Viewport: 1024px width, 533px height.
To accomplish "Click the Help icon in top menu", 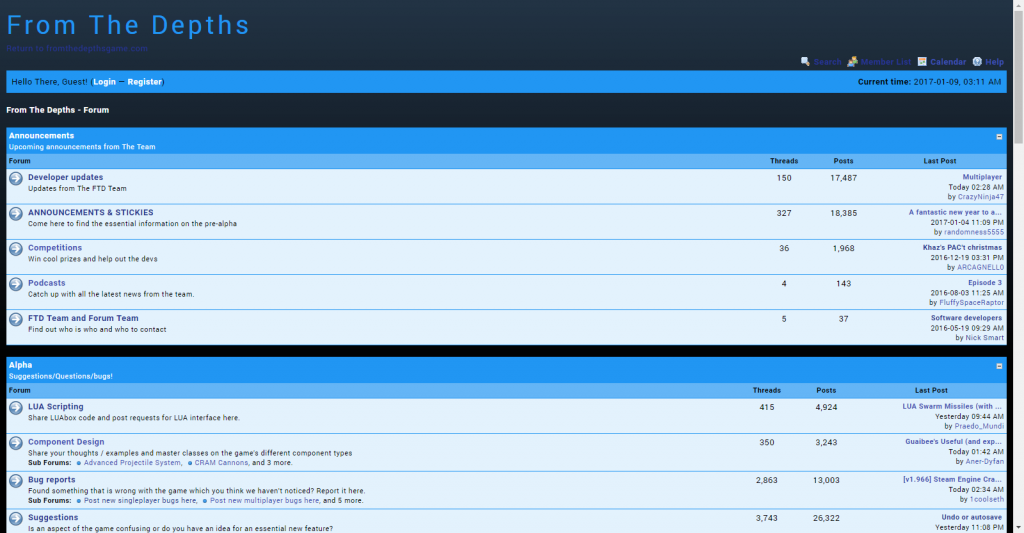I will coord(977,61).
